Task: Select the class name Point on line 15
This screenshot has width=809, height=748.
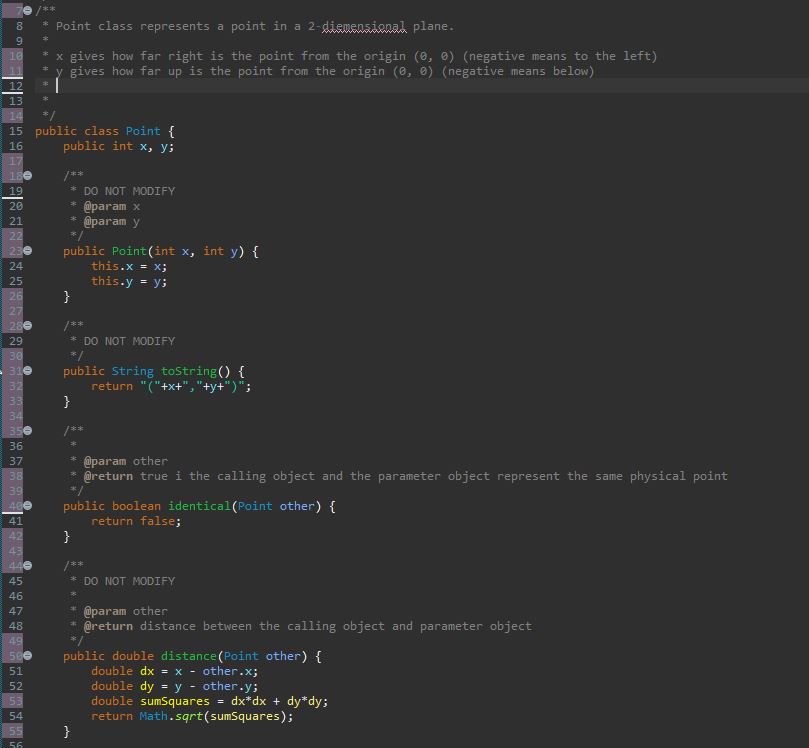Action: 142,130
